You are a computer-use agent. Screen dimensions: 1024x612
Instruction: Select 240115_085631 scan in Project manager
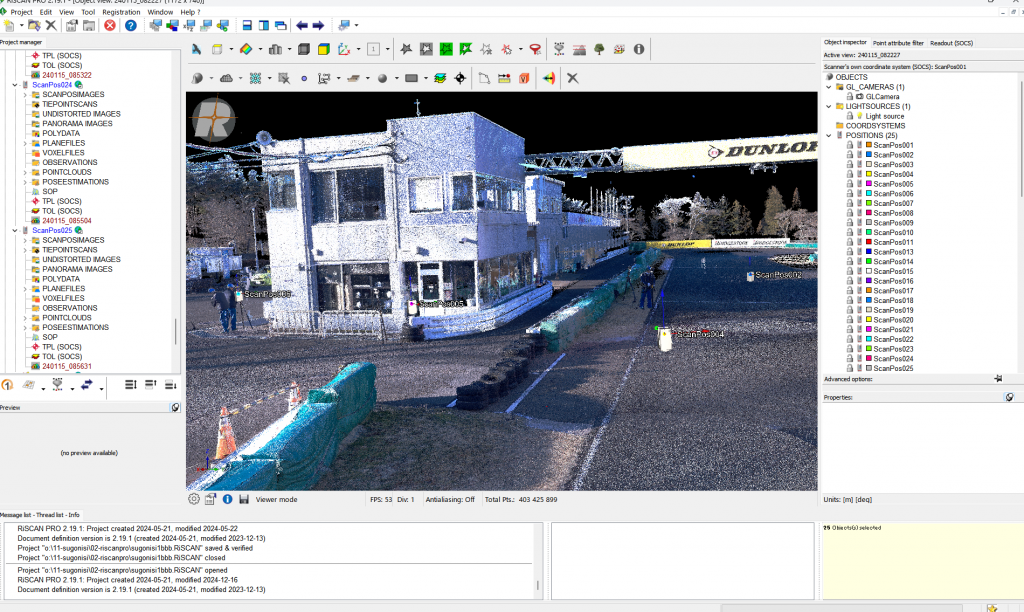coord(66,366)
